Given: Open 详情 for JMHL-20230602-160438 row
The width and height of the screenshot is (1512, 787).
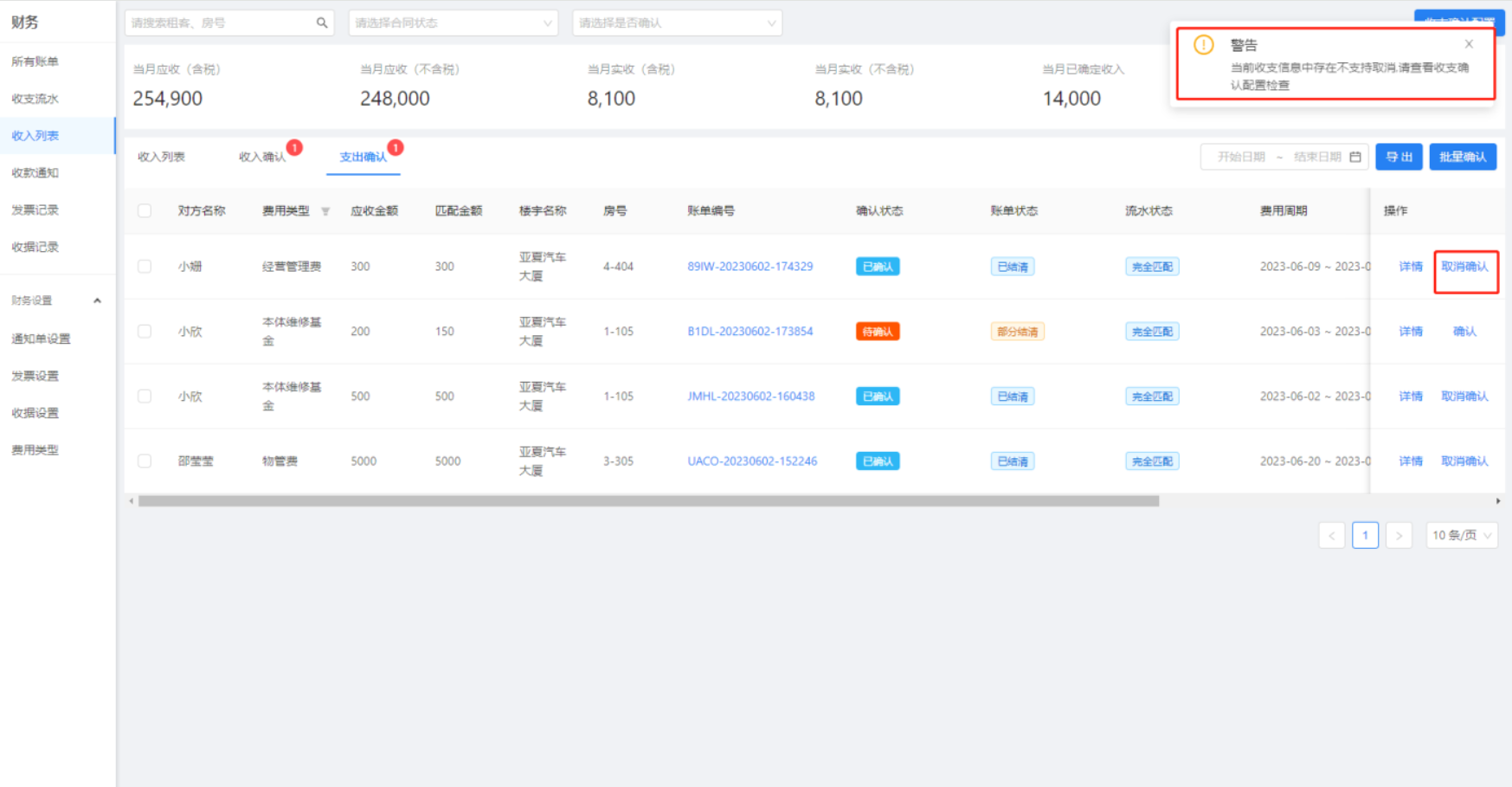Looking at the screenshot, I should click(x=1411, y=397).
